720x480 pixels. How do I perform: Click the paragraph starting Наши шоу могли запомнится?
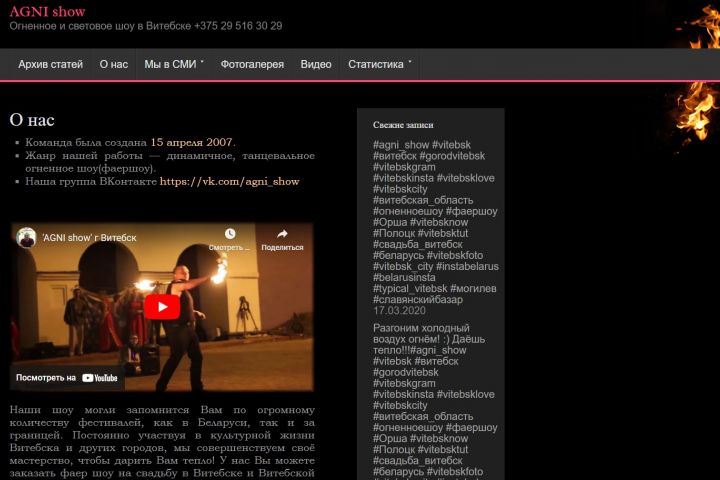click(162, 441)
